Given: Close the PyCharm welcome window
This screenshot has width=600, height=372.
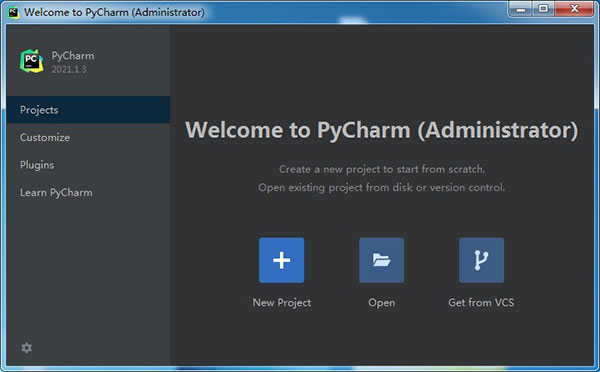Looking at the screenshot, I should [574, 9].
